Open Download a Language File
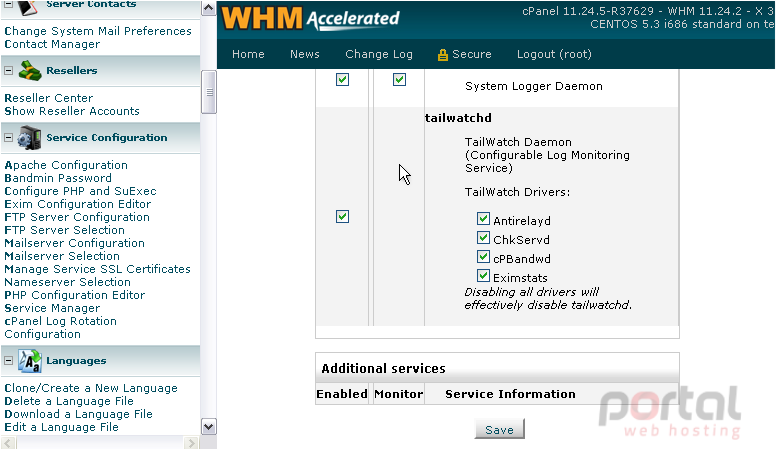776x450 pixels. point(78,414)
